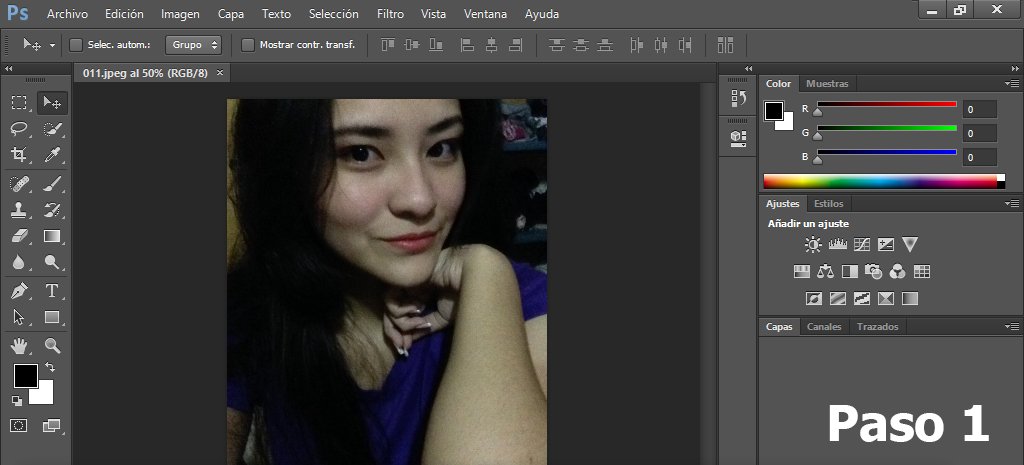Select the Brush tool
The image size is (1024, 465).
(x=52, y=184)
